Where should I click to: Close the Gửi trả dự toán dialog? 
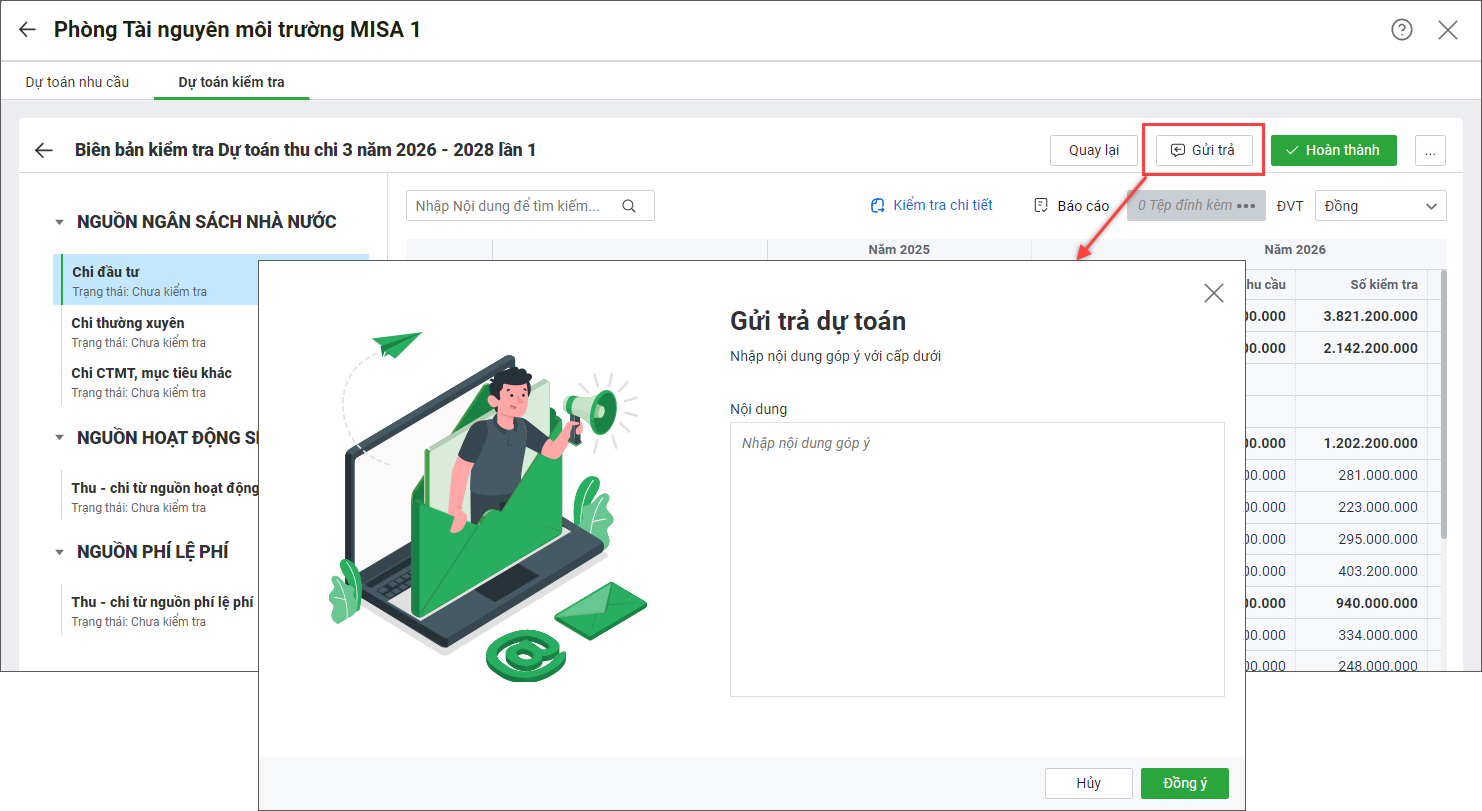(1213, 293)
